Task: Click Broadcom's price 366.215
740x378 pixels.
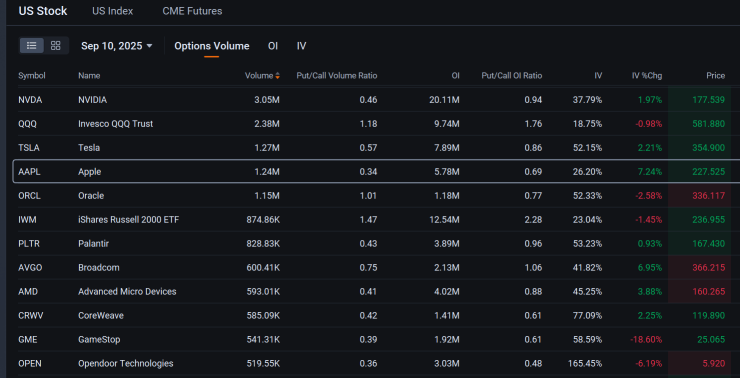Action: point(708,268)
